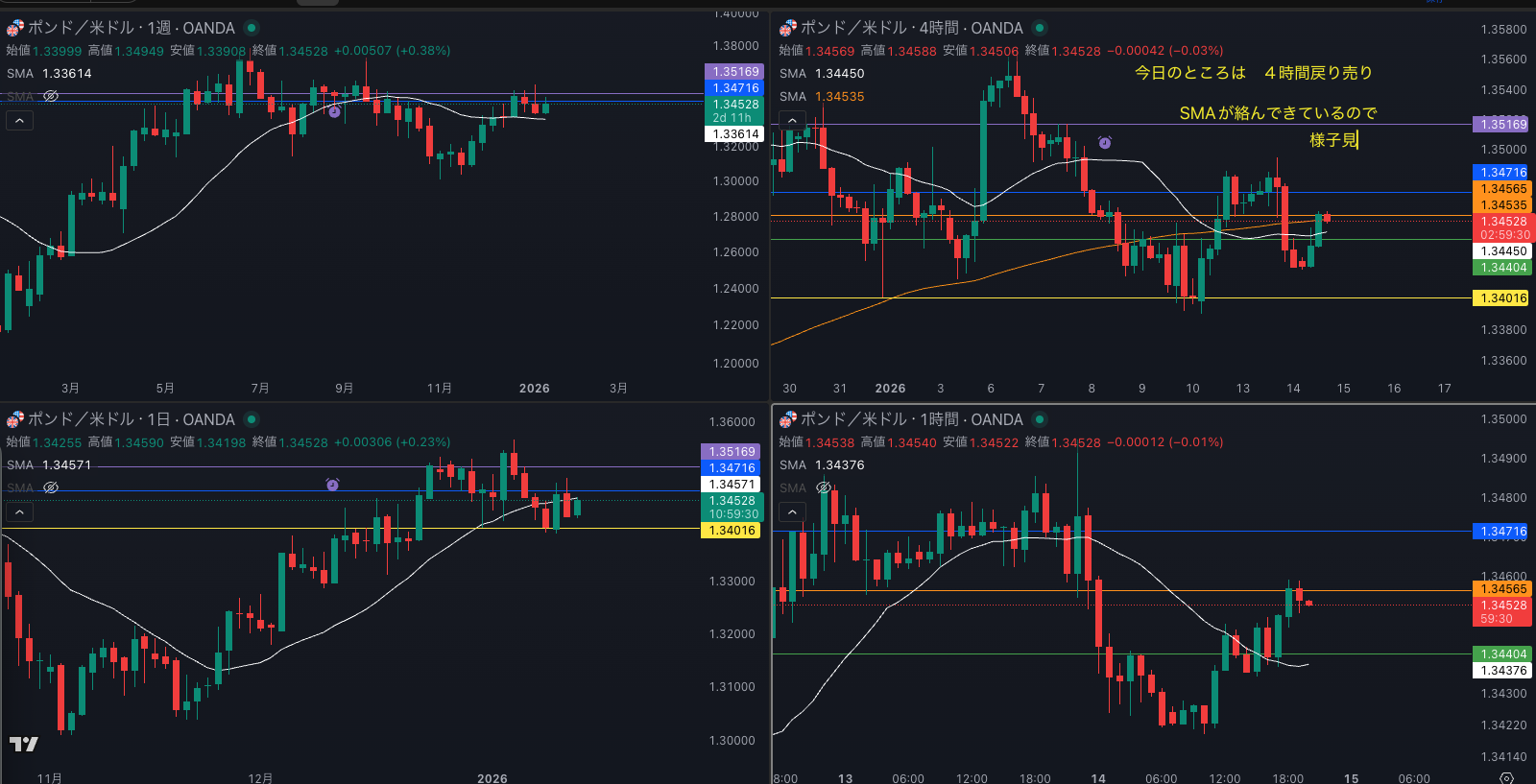Open time axis settings on 1-hour chart
Image resolution: width=1536 pixels, height=784 pixels.
coord(1506,777)
